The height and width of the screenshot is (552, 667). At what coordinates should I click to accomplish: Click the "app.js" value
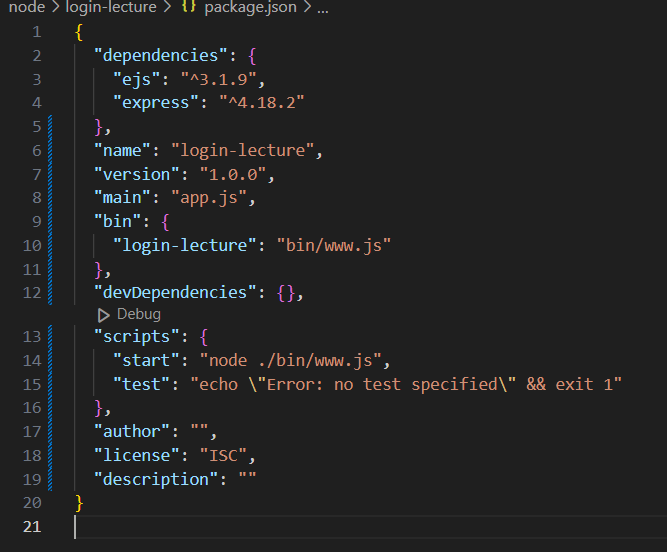tap(209, 198)
